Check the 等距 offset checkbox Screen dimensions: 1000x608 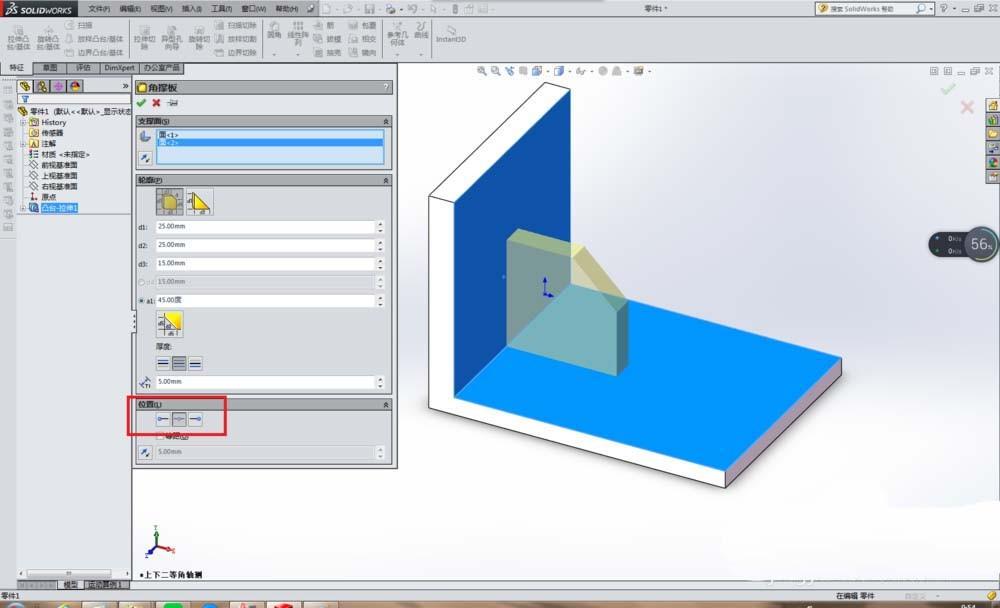click(x=161, y=437)
